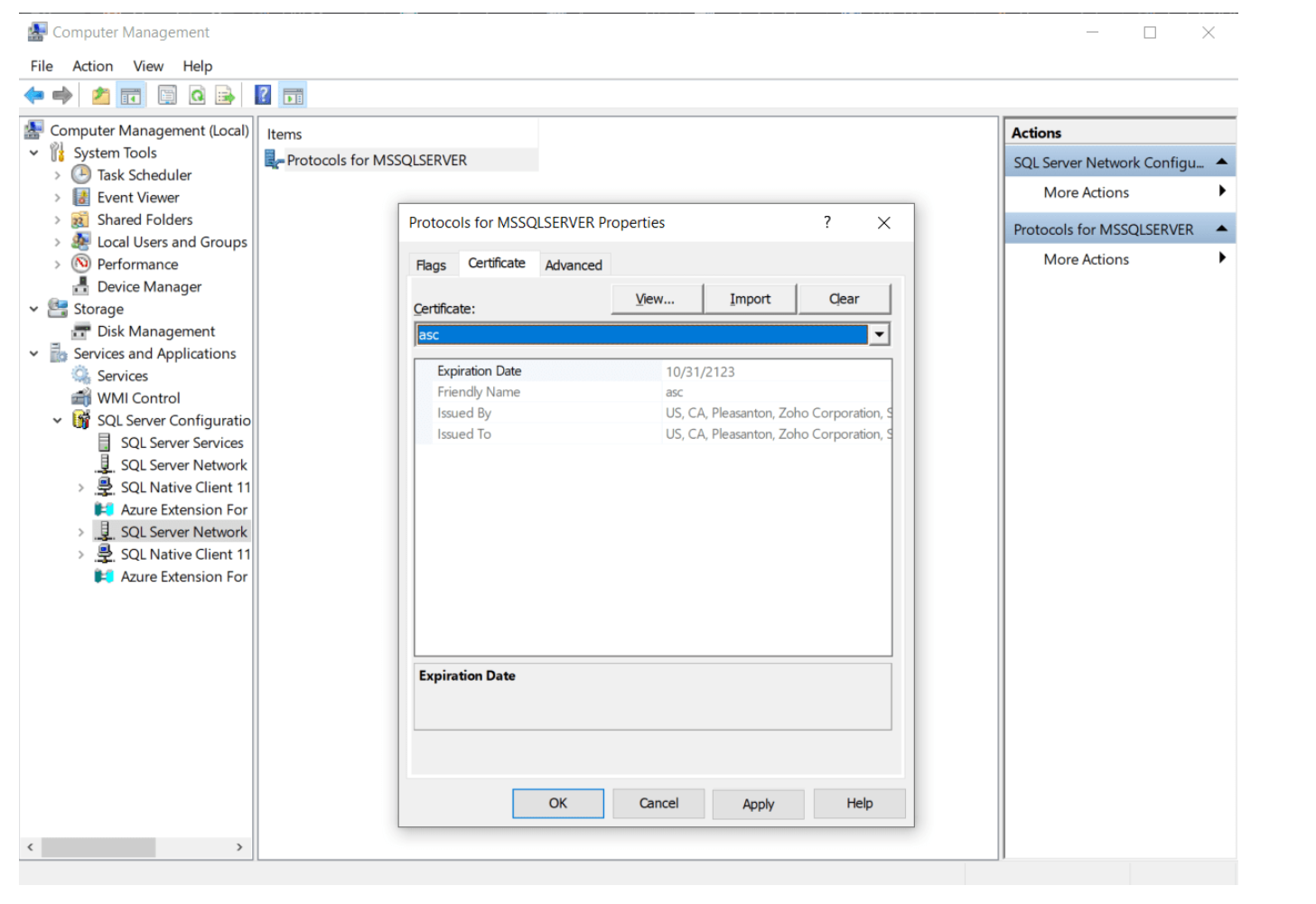
Task: Click the tree pane's horizontal scrollbar right arrow
Action: coord(238,847)
